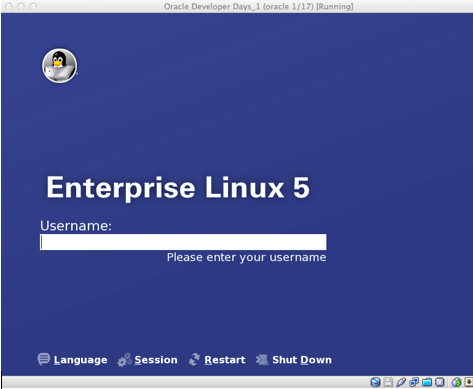Click the Shut Down icon
Viewport: 473px width, 389px height.
click(x=262, y=360)
